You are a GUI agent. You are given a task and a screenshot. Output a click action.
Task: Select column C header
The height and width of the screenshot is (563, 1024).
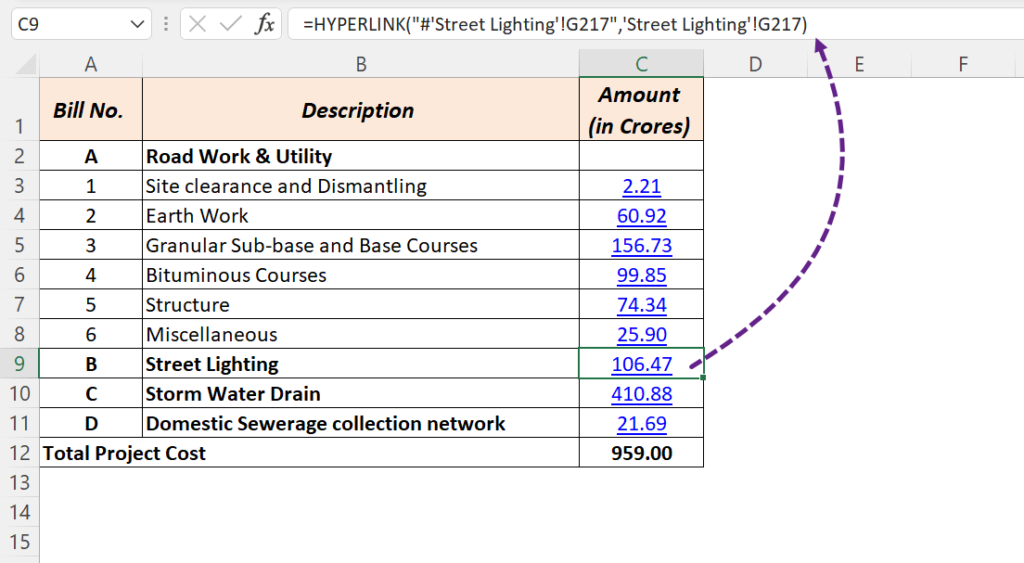pos(641,64)
